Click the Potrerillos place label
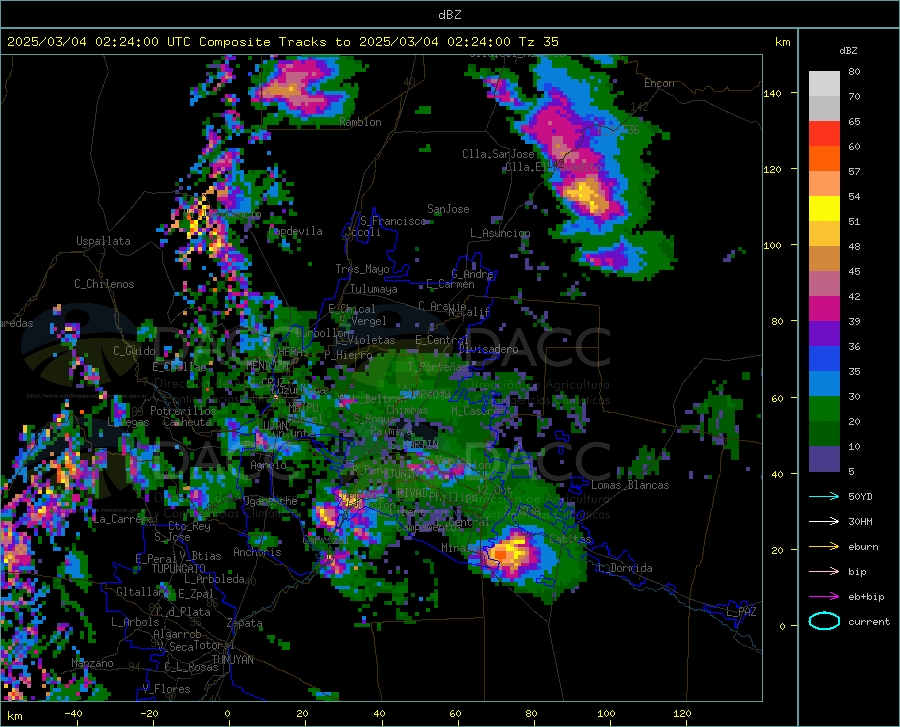The height and width of the screenshot is (727, 900). (x=183, y=411)
